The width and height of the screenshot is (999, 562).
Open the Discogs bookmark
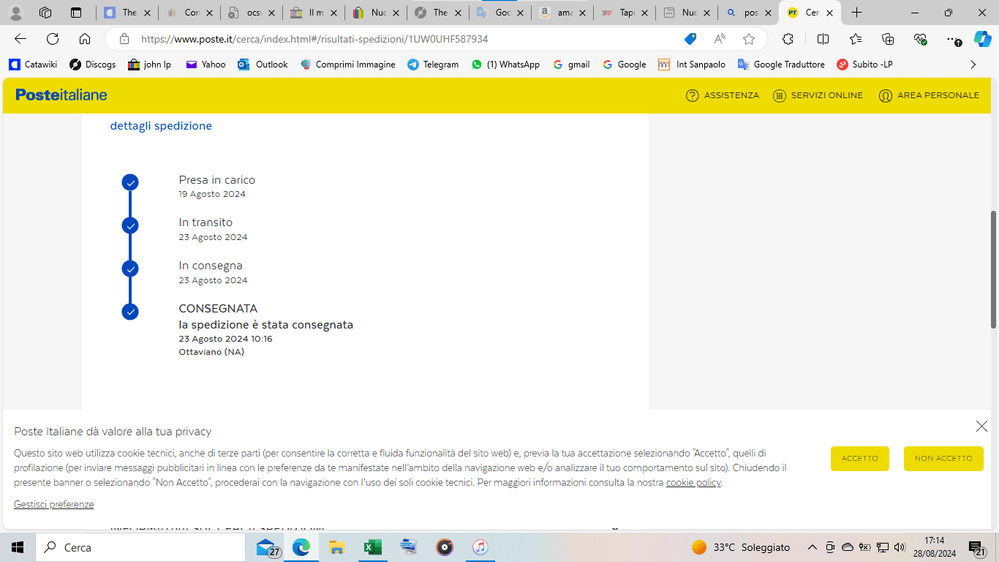(x=92, y=64)
